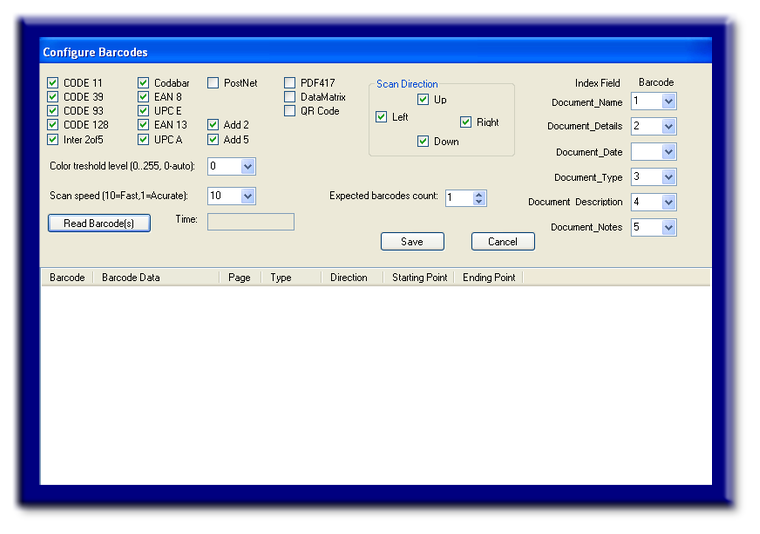Cancel the barcode configuration
The width and height of the screenshot is (760, 534).
coord(503,241)
